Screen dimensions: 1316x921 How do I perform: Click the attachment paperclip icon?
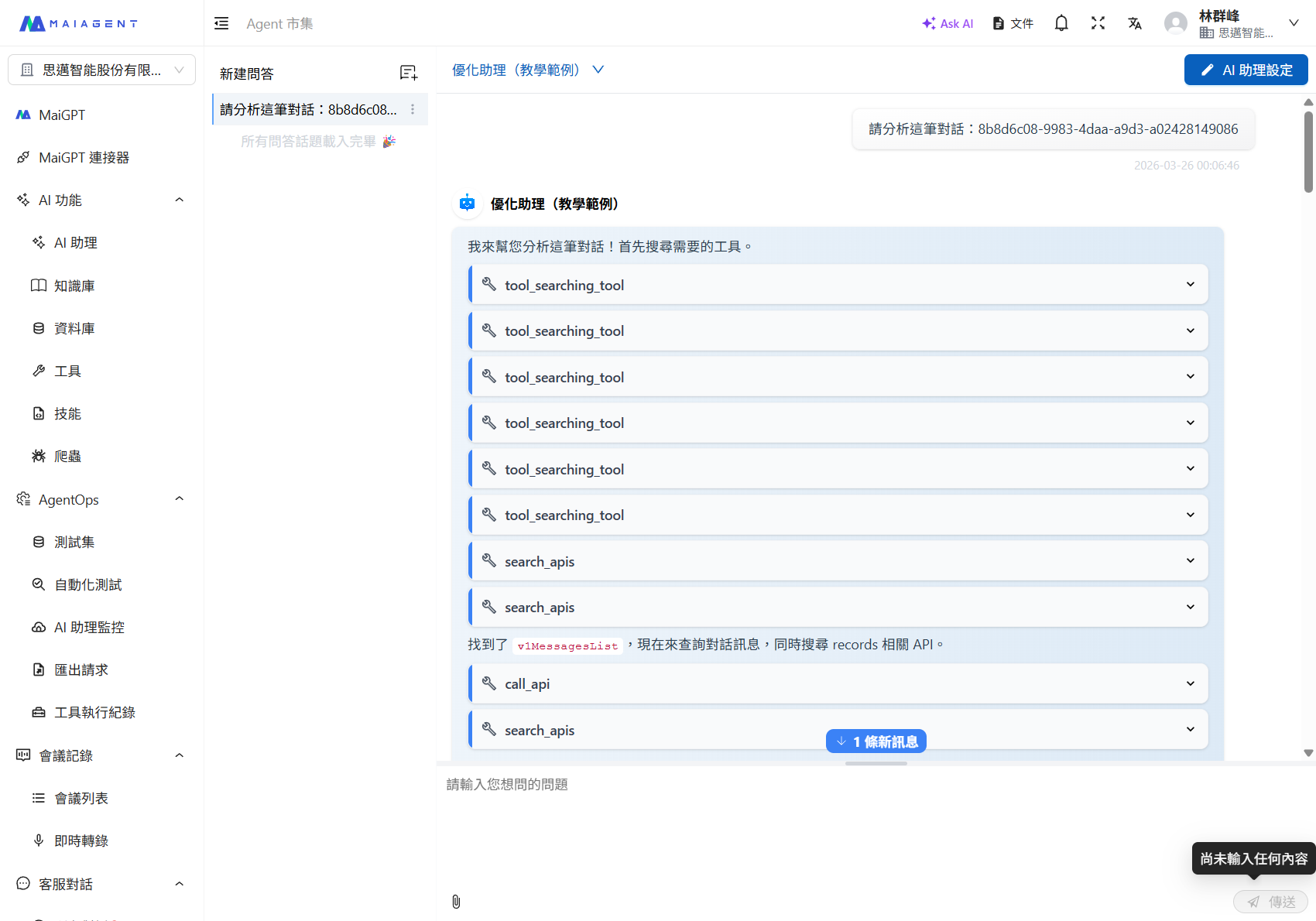tap(456, 902)
